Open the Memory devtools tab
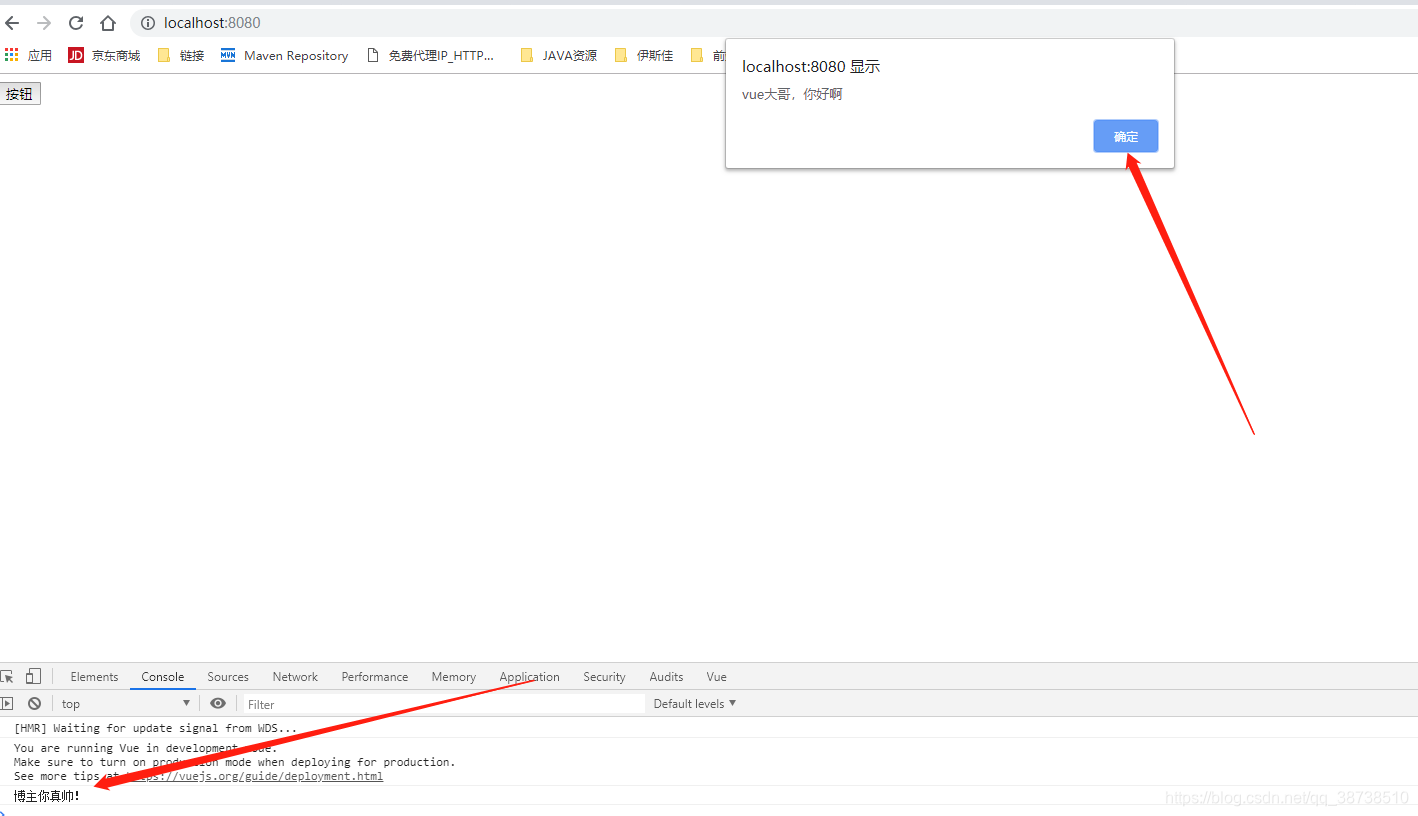Image resolution: width=1418 pixels, height=816 pixels. pos(454,677)
